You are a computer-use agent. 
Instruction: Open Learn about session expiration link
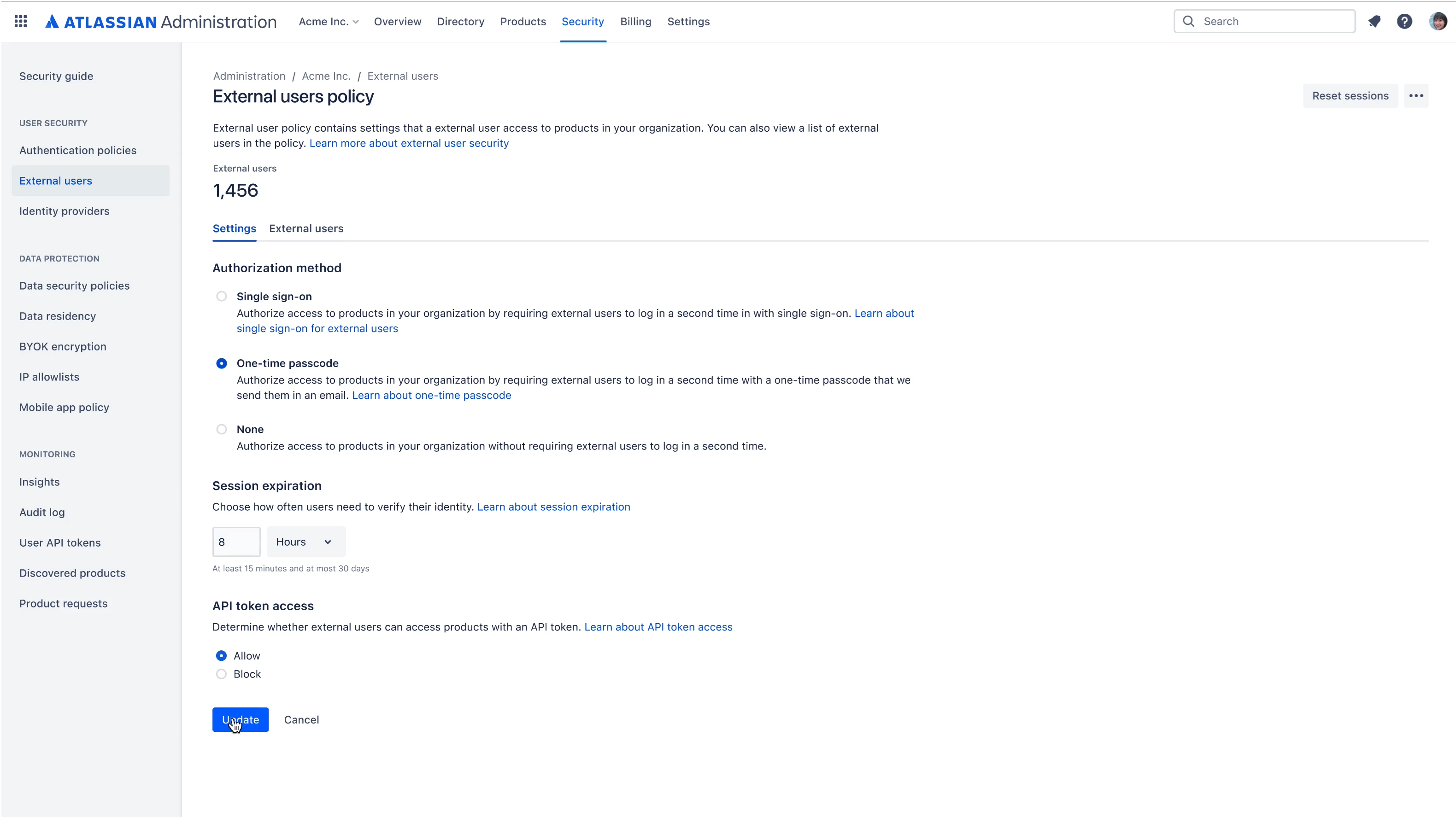click(x=553, y=507)
